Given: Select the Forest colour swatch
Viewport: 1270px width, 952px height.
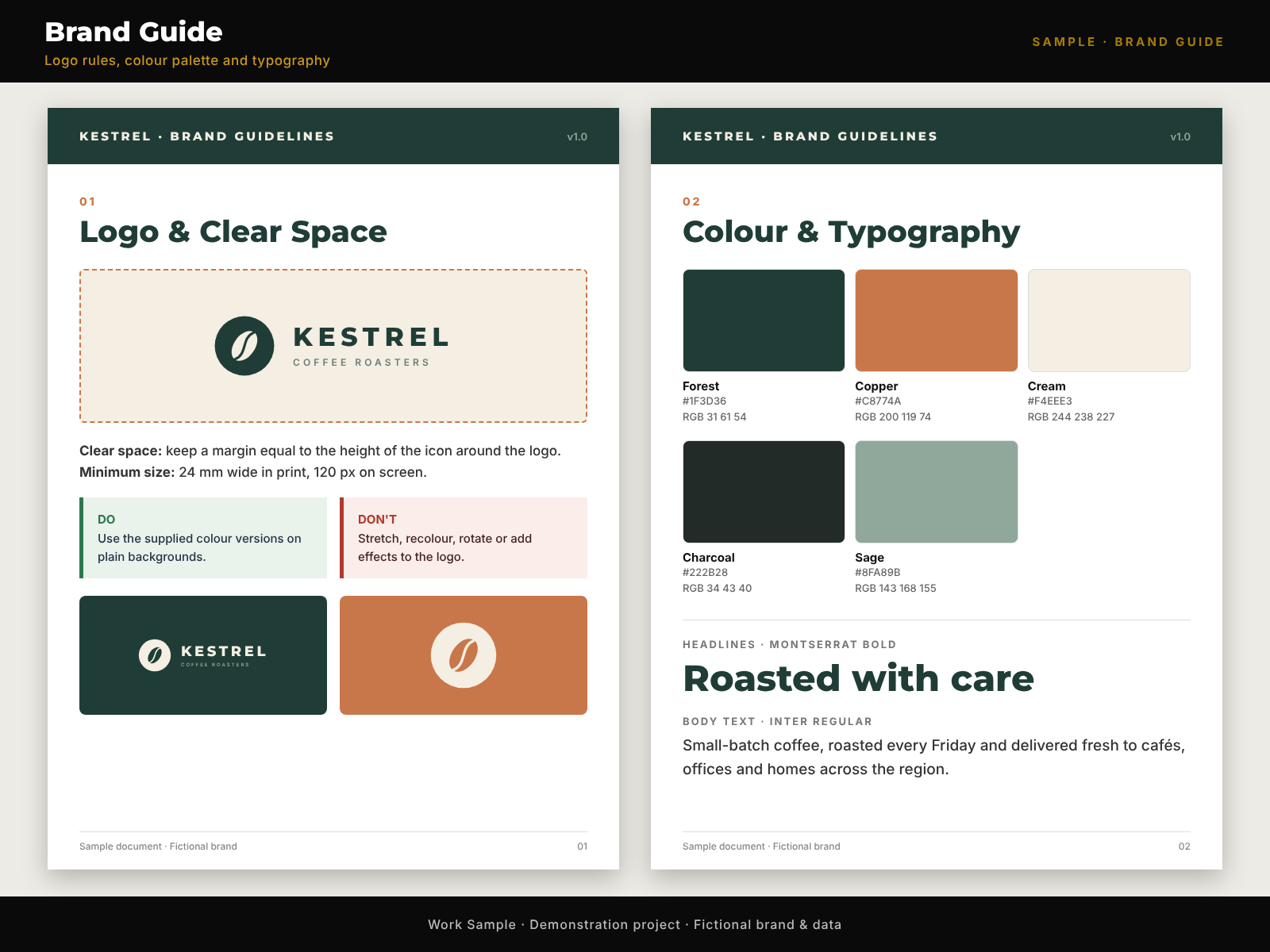Looking at the screenshot, I should 764,321.
